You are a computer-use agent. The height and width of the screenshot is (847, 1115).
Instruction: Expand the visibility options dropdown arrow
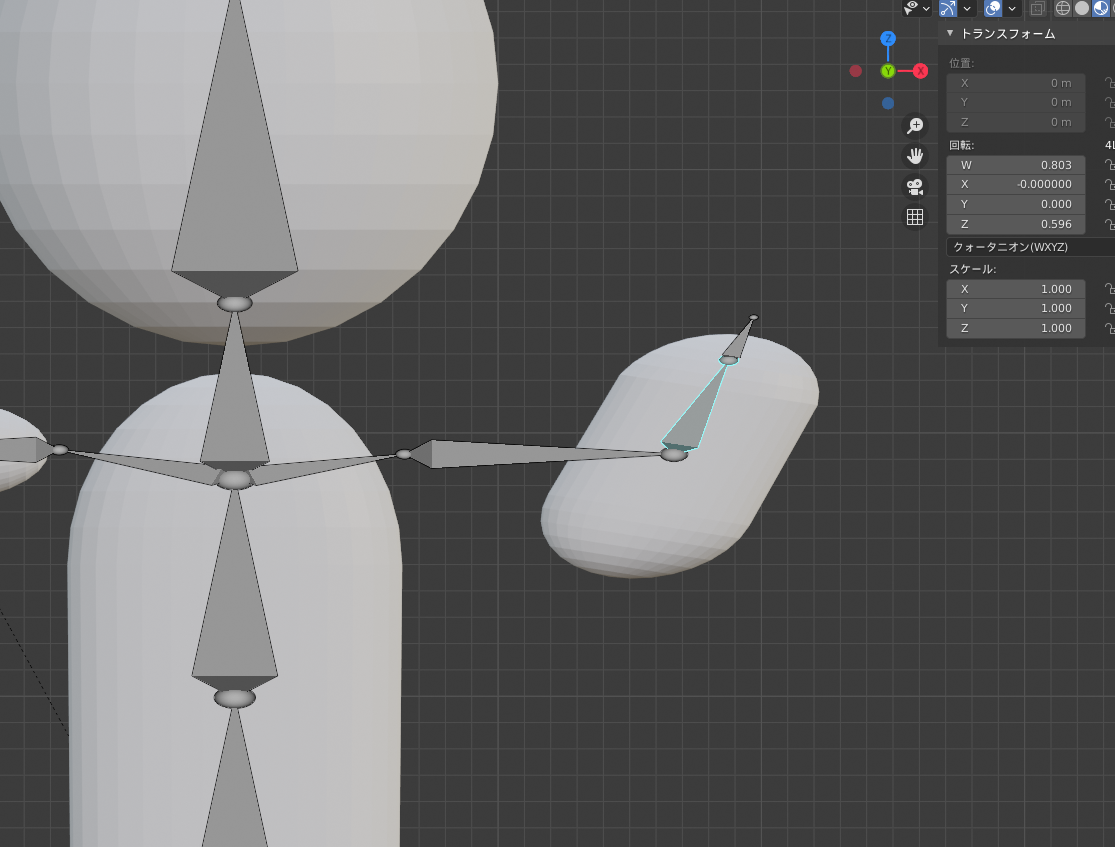pos(926,9)
